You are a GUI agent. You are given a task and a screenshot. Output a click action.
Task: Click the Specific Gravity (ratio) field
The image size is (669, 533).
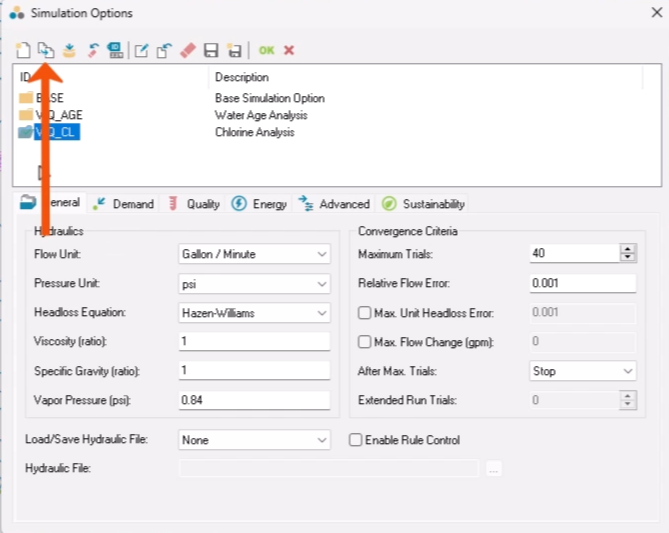(x=254, y=370)
